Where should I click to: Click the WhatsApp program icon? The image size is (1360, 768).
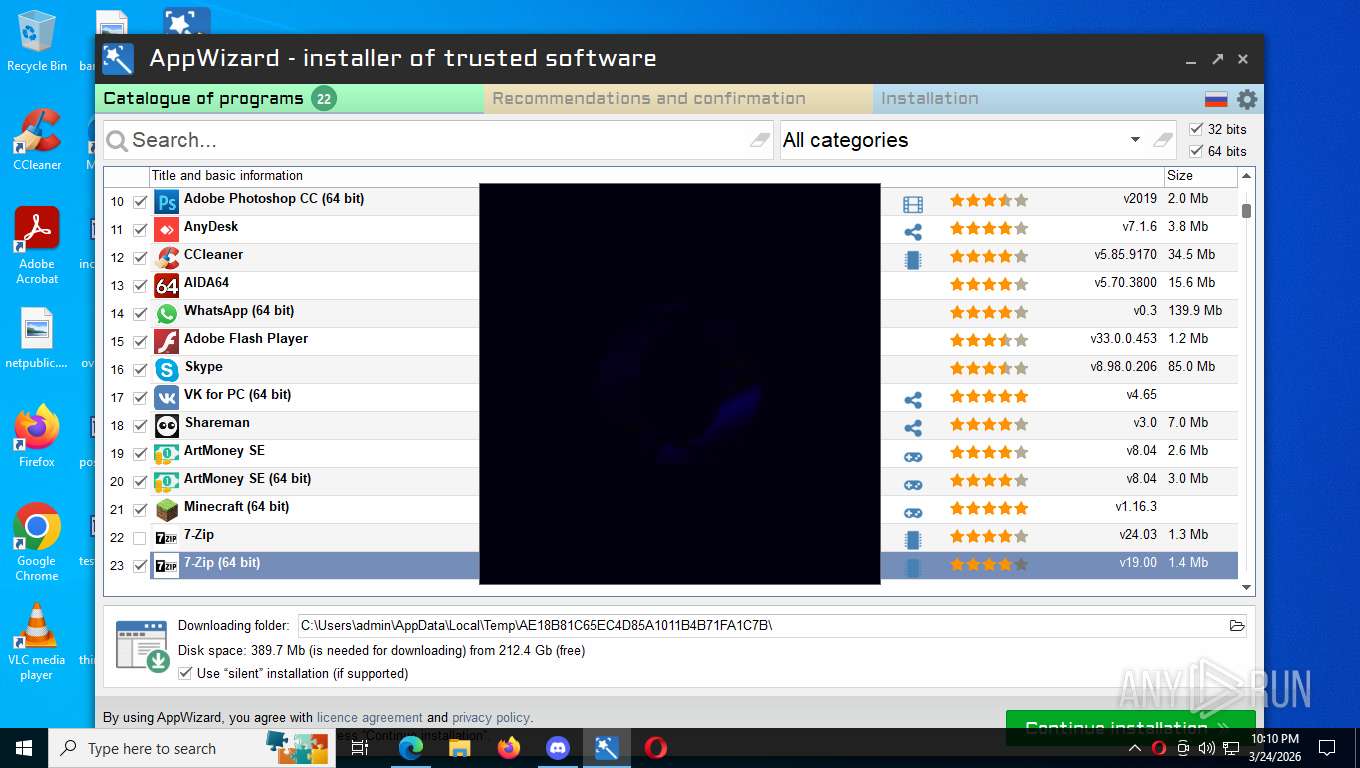(167, 314)
